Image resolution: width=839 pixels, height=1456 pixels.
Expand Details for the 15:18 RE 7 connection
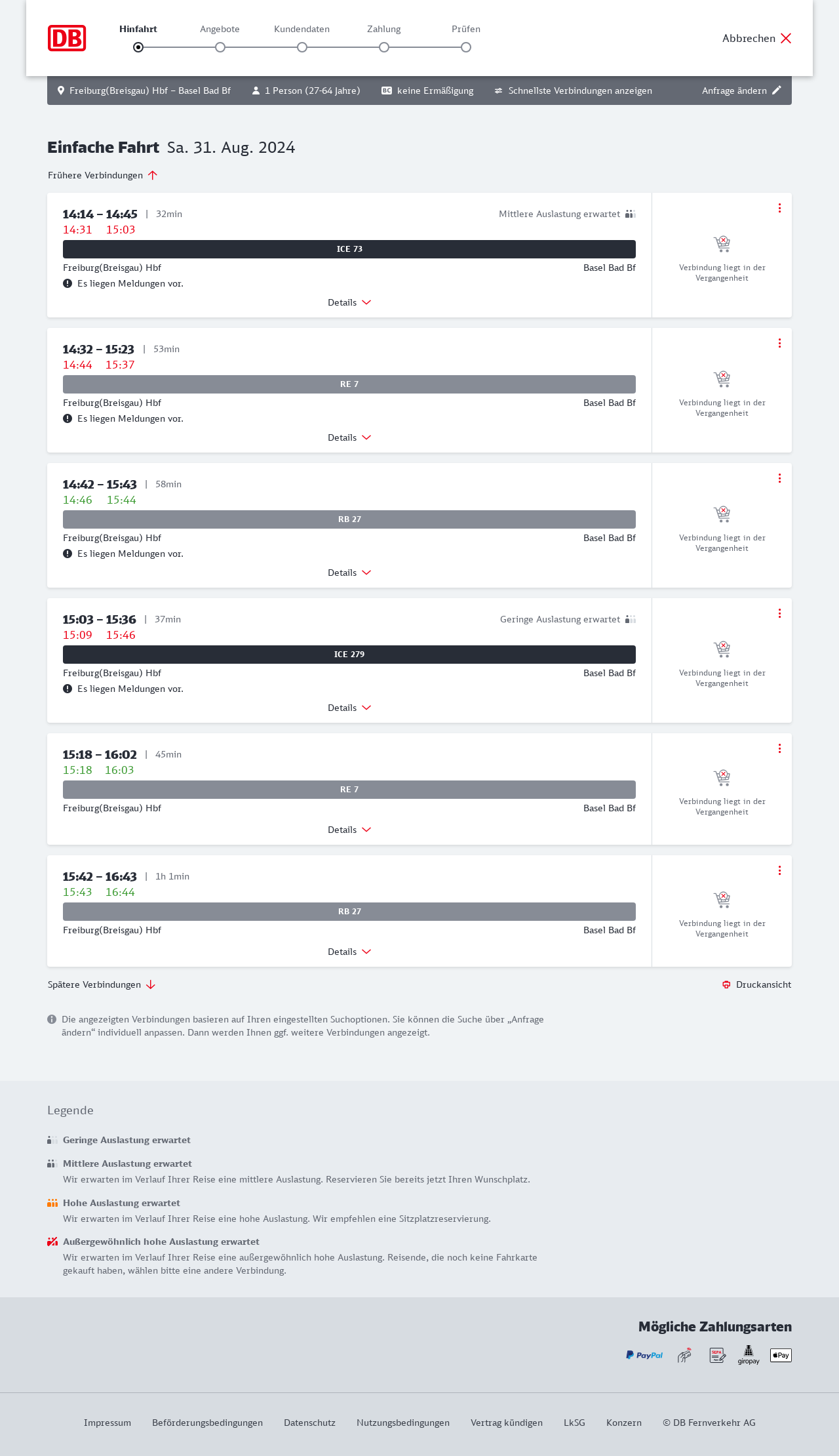click(x=349, y=830)
